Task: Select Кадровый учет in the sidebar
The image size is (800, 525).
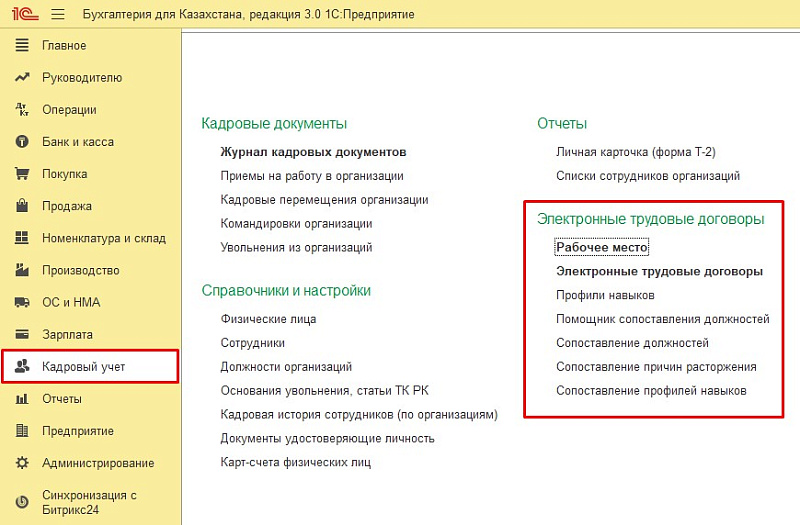Action: point(83,367)
